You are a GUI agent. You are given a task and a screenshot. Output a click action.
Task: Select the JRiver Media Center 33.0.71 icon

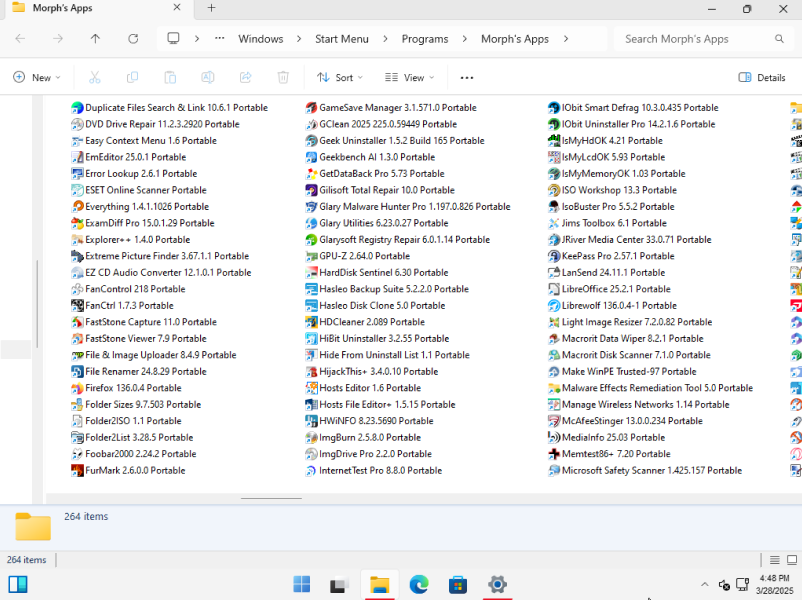point(554,240)
